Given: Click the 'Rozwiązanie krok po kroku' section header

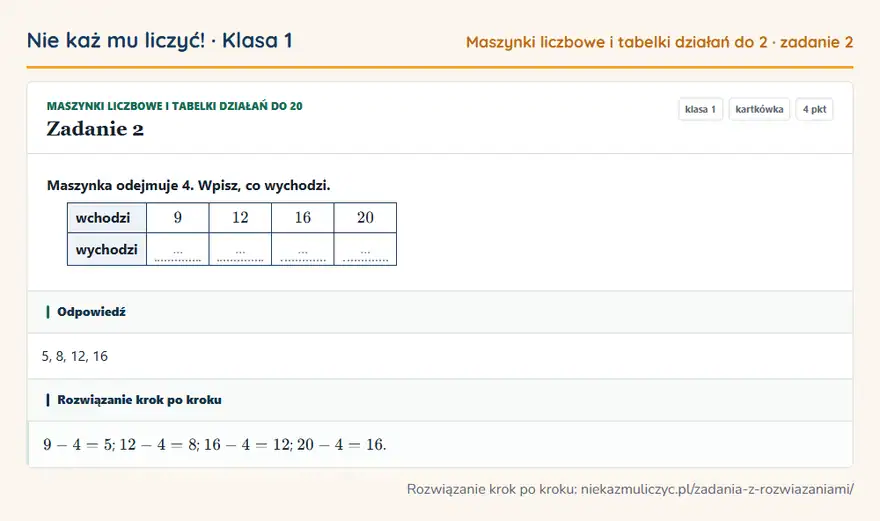Looking at the screenshot, I should pos(440,400).
